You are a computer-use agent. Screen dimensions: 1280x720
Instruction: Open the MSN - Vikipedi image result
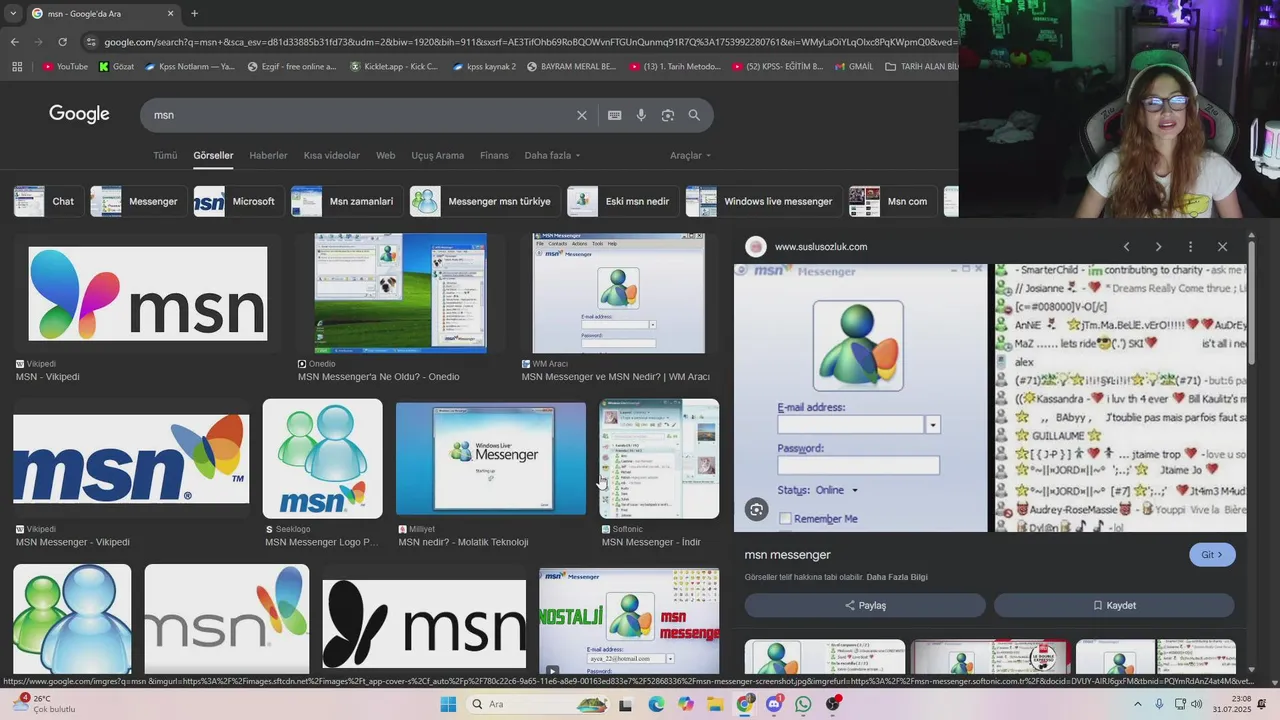[147, 294]
